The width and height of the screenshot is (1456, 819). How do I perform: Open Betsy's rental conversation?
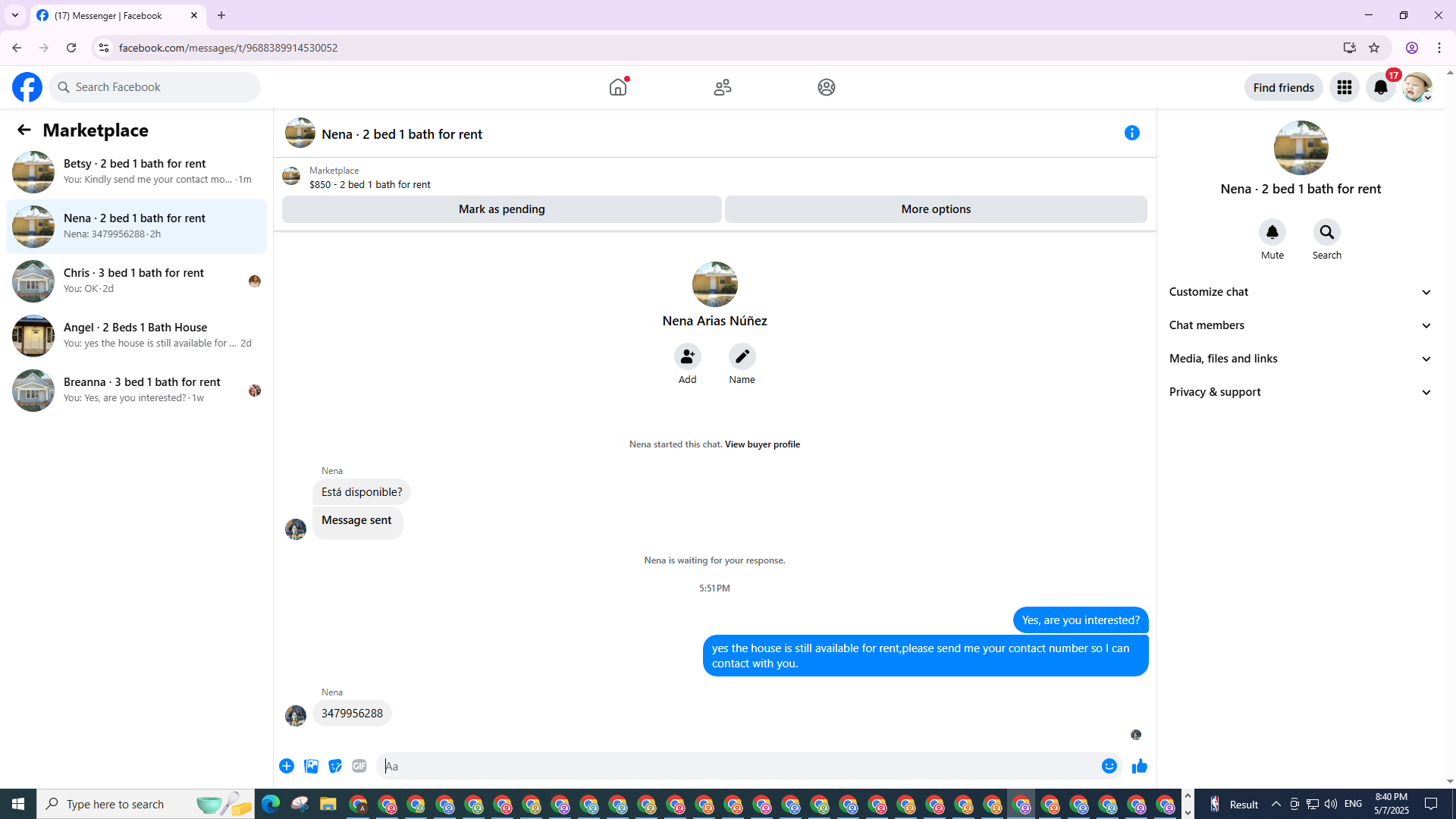(x=136, y=171)
